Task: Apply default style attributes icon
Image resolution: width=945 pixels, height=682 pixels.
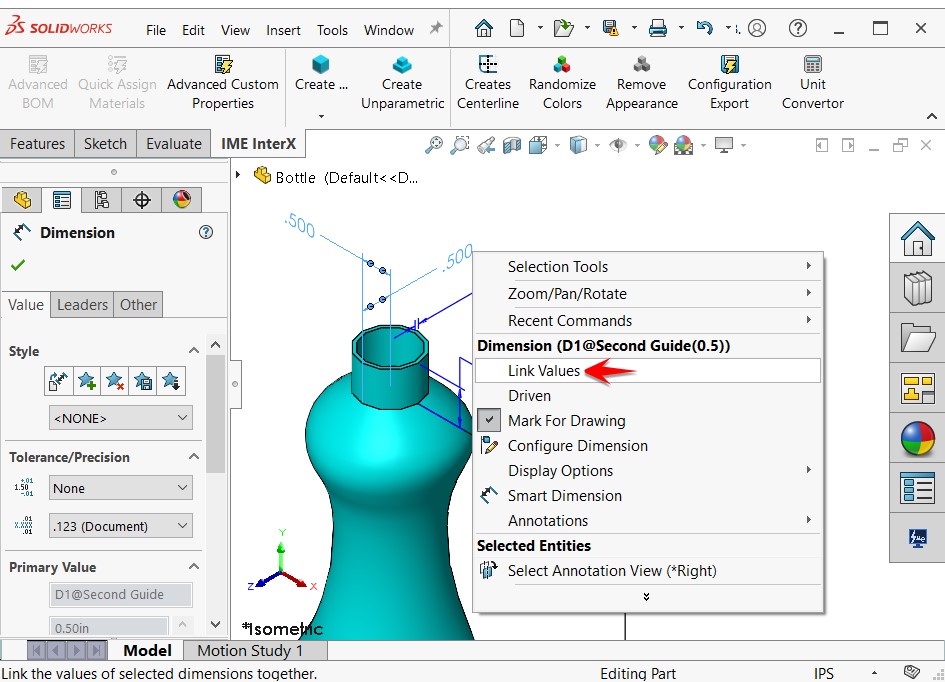Action: (58, 381)
